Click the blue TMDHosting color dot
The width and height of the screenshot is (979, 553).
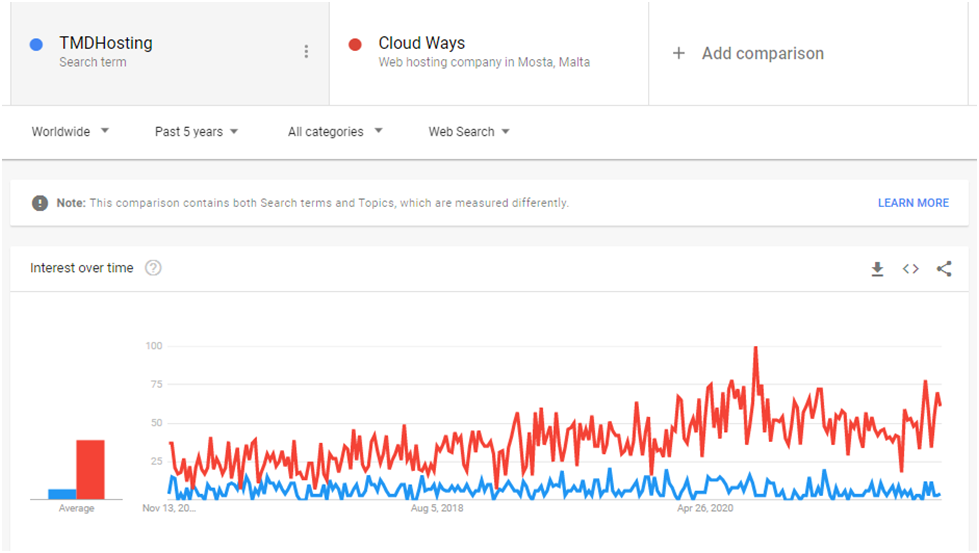(x=36, y=44)
